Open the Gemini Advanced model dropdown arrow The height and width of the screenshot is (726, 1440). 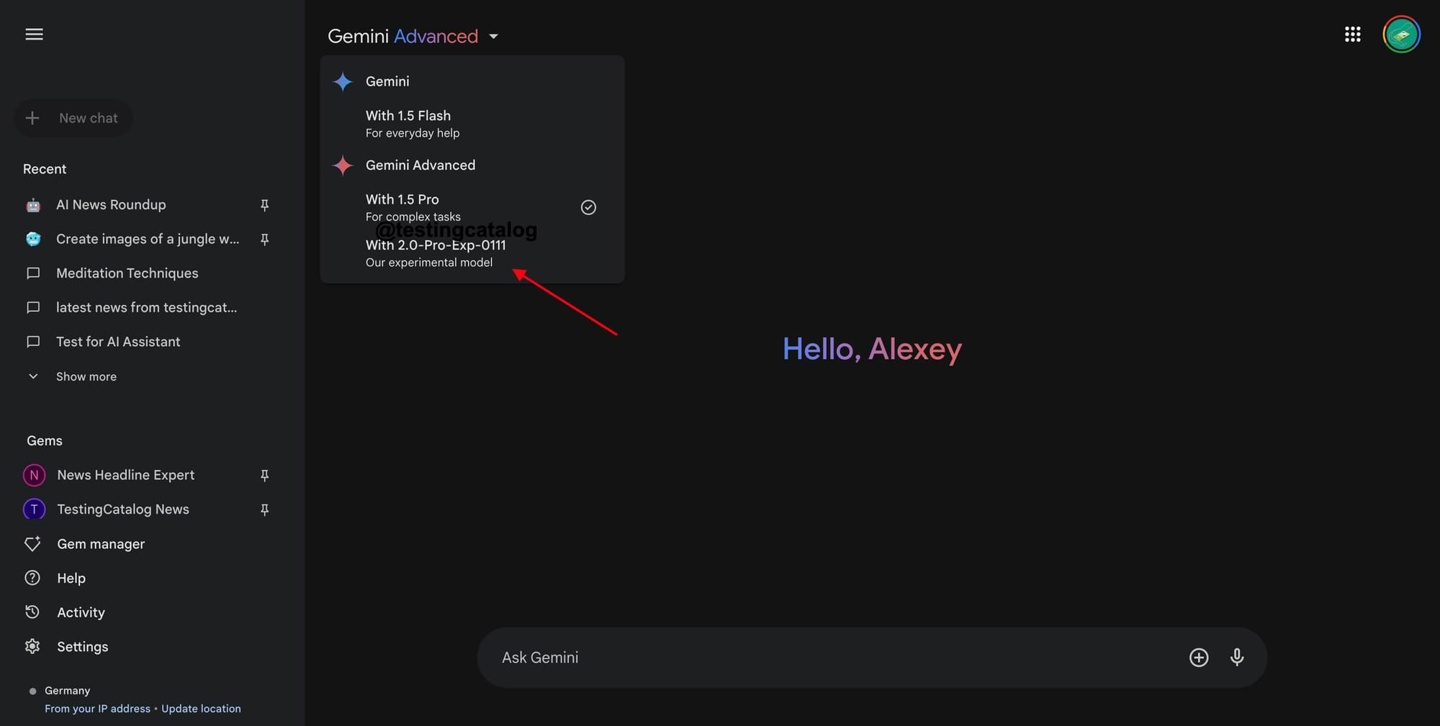(x=491, y=34)
